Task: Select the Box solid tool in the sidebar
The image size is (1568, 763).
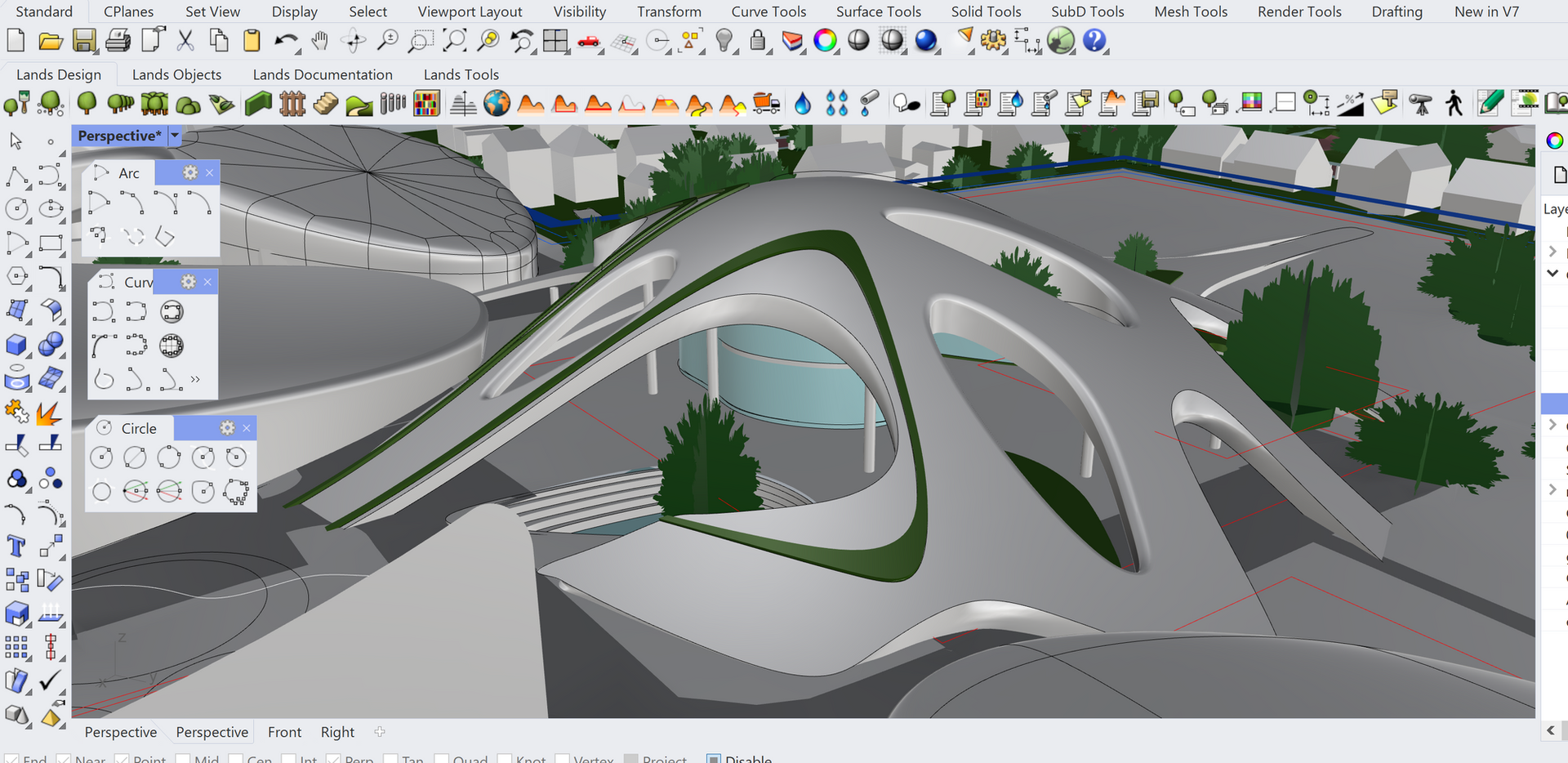Action: (x=16, y=345)
